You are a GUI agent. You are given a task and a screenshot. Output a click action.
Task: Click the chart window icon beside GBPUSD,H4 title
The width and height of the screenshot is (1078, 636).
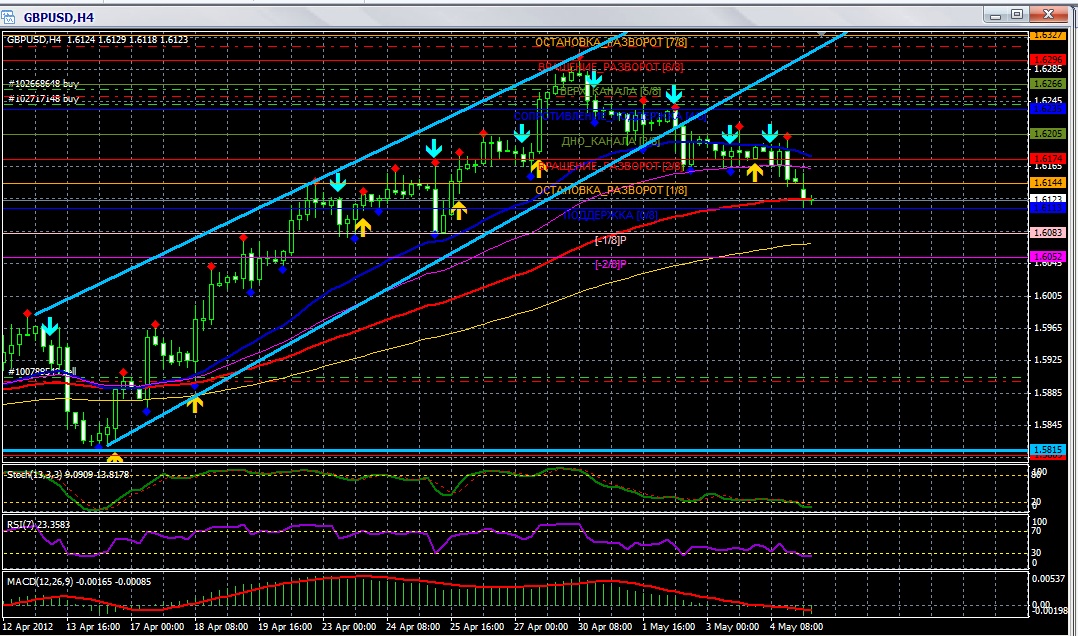[8, 17]
